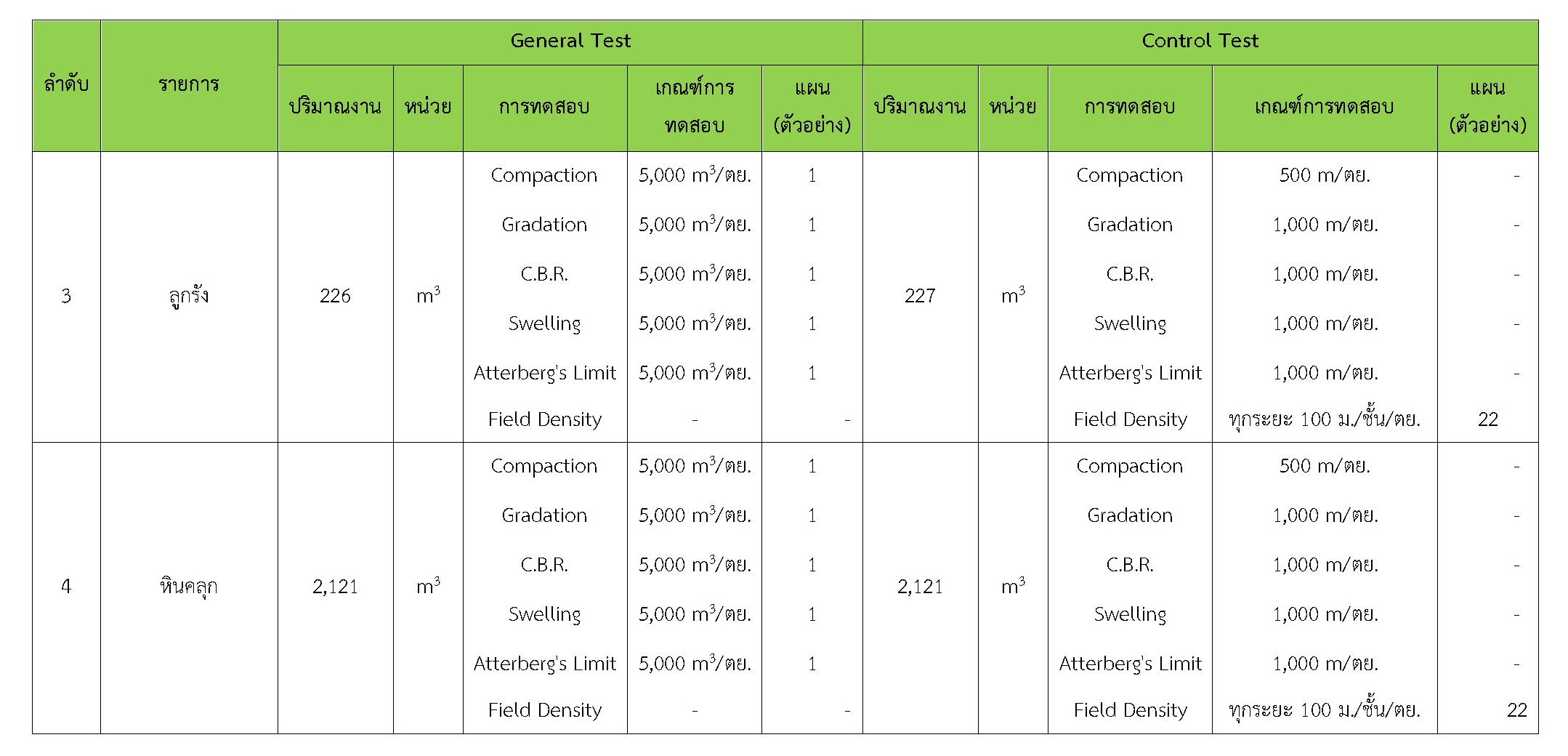Click the ลูกรัง item cell
Screen dimensions: 1568x756
(189, 296)
